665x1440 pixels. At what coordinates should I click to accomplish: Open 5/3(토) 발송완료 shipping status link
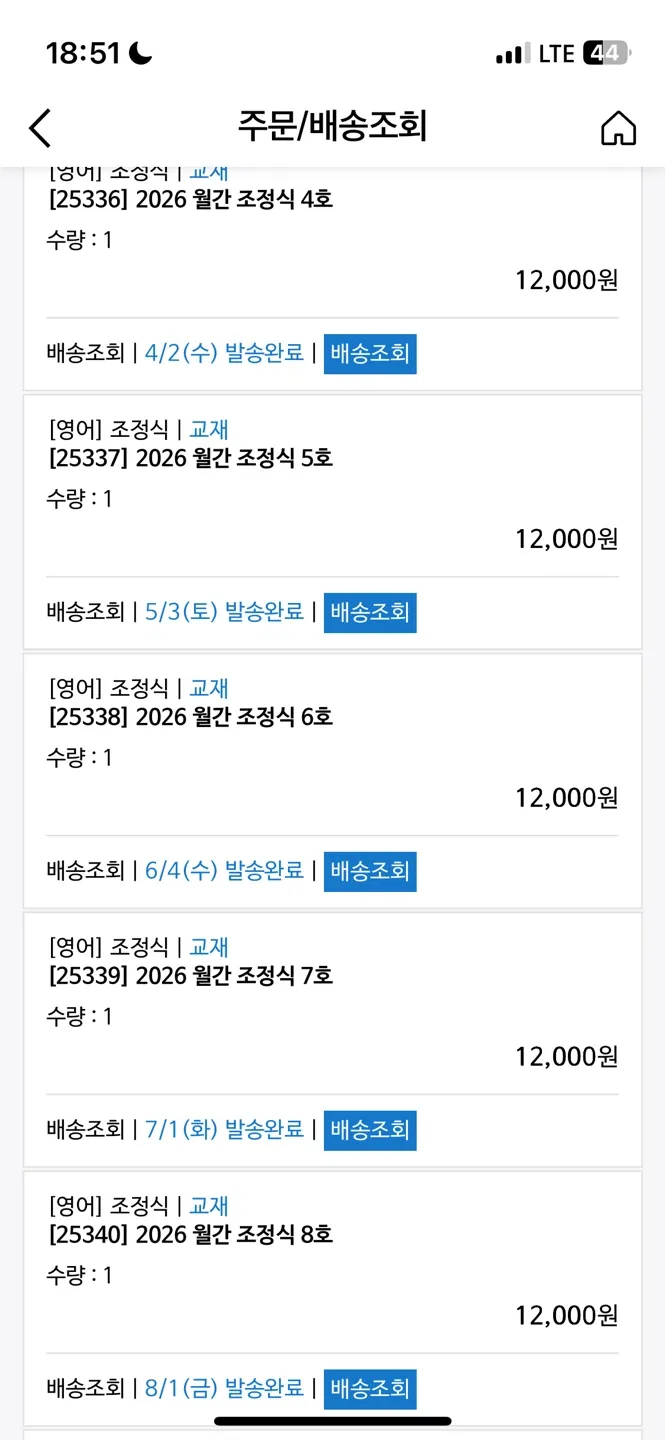[224, 612]
